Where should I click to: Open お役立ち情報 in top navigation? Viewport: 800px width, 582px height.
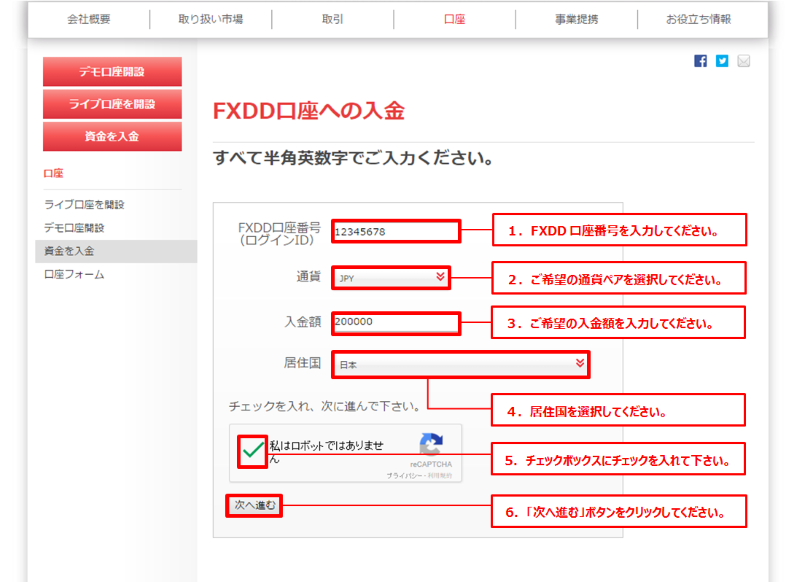pos(698,19)
